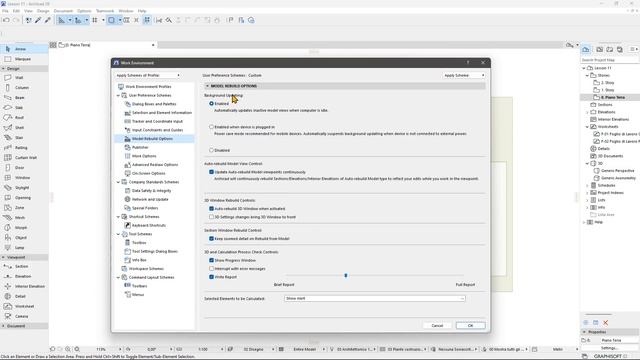This screenshot has height=360, width=640.
Task: Select Enabled when device is plugged in
Action: [211, 127]
